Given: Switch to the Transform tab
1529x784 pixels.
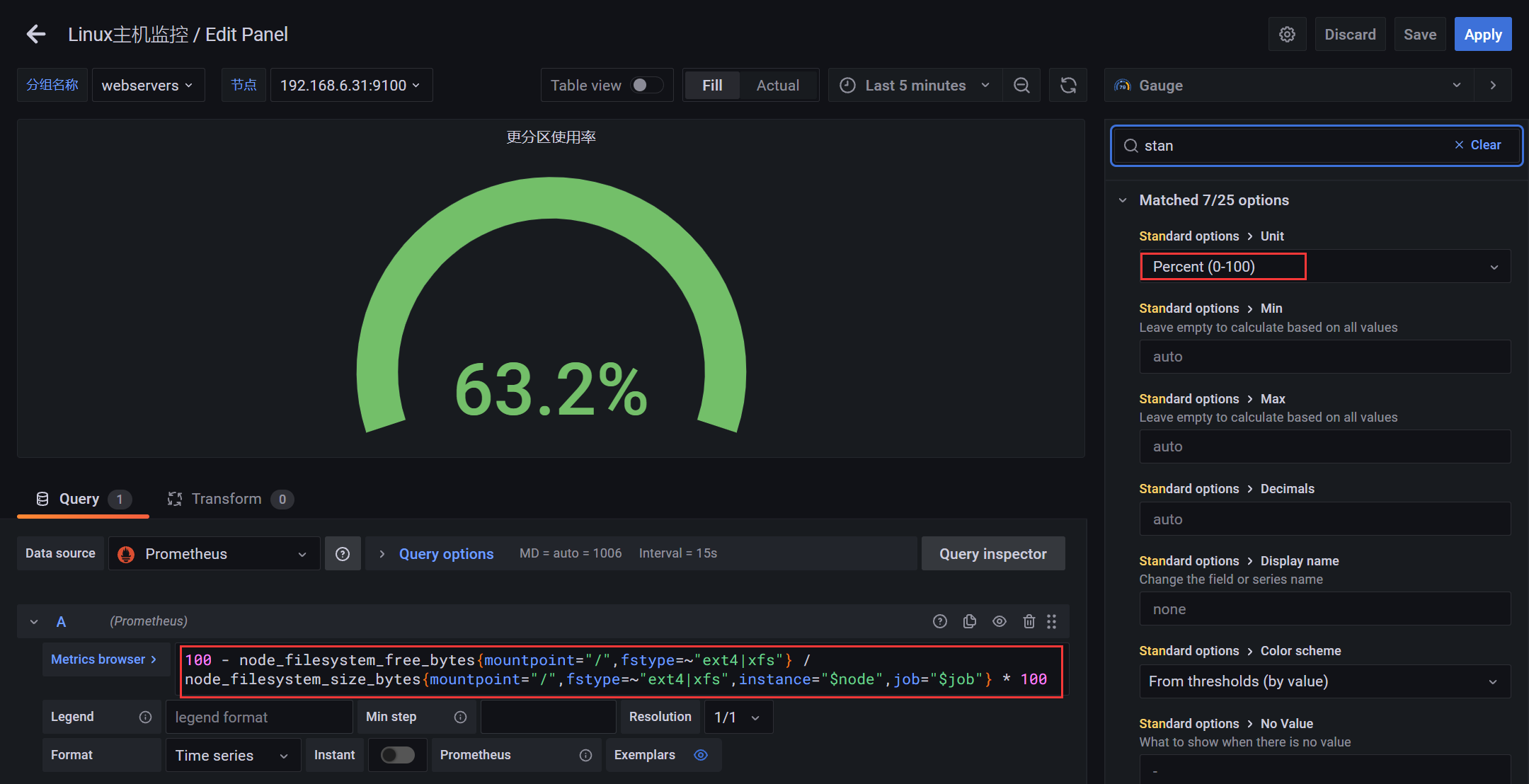Looking at the screenshot, I should (227, 499).
